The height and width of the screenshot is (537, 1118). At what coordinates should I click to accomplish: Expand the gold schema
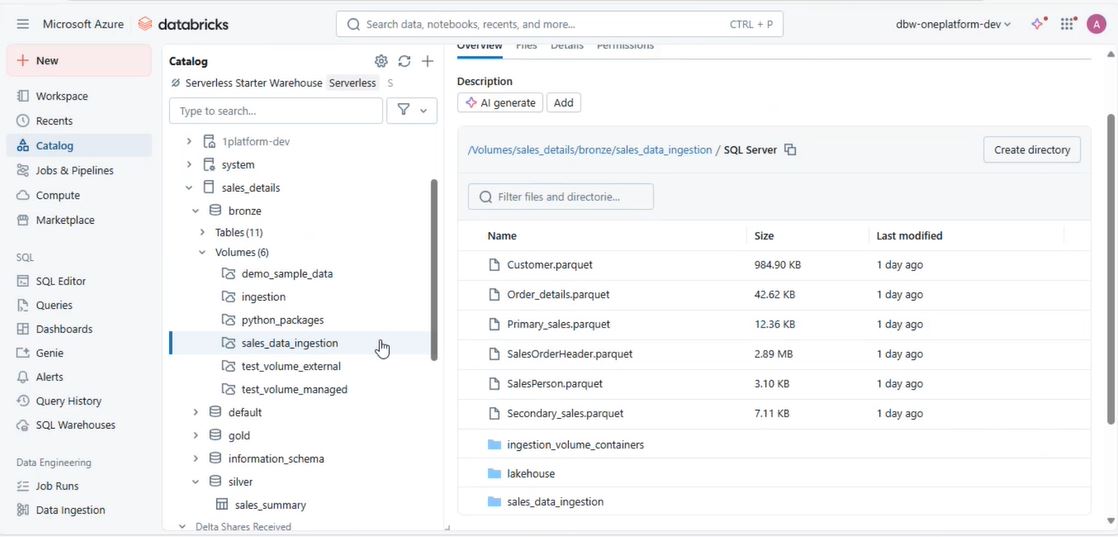(196, 436)
